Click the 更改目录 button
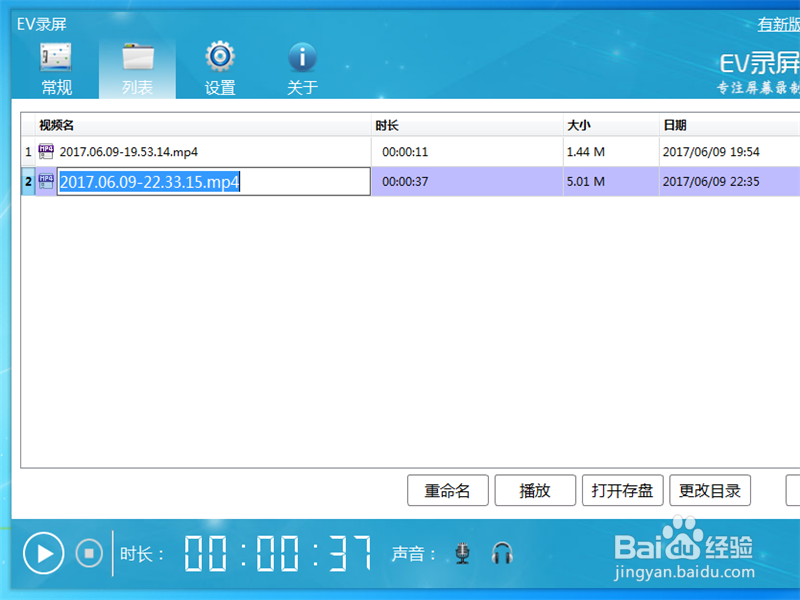800x600 pixels. pos(710,490)
